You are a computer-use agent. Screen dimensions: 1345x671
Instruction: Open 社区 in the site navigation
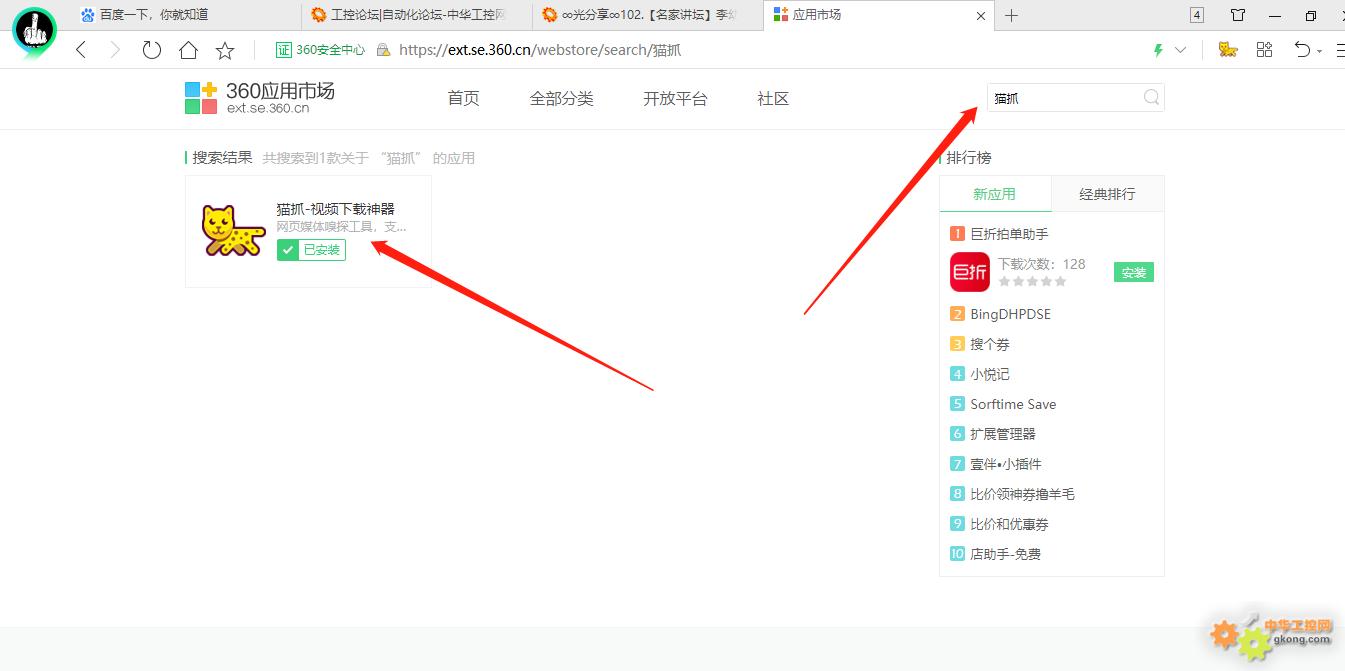(773, 98)
